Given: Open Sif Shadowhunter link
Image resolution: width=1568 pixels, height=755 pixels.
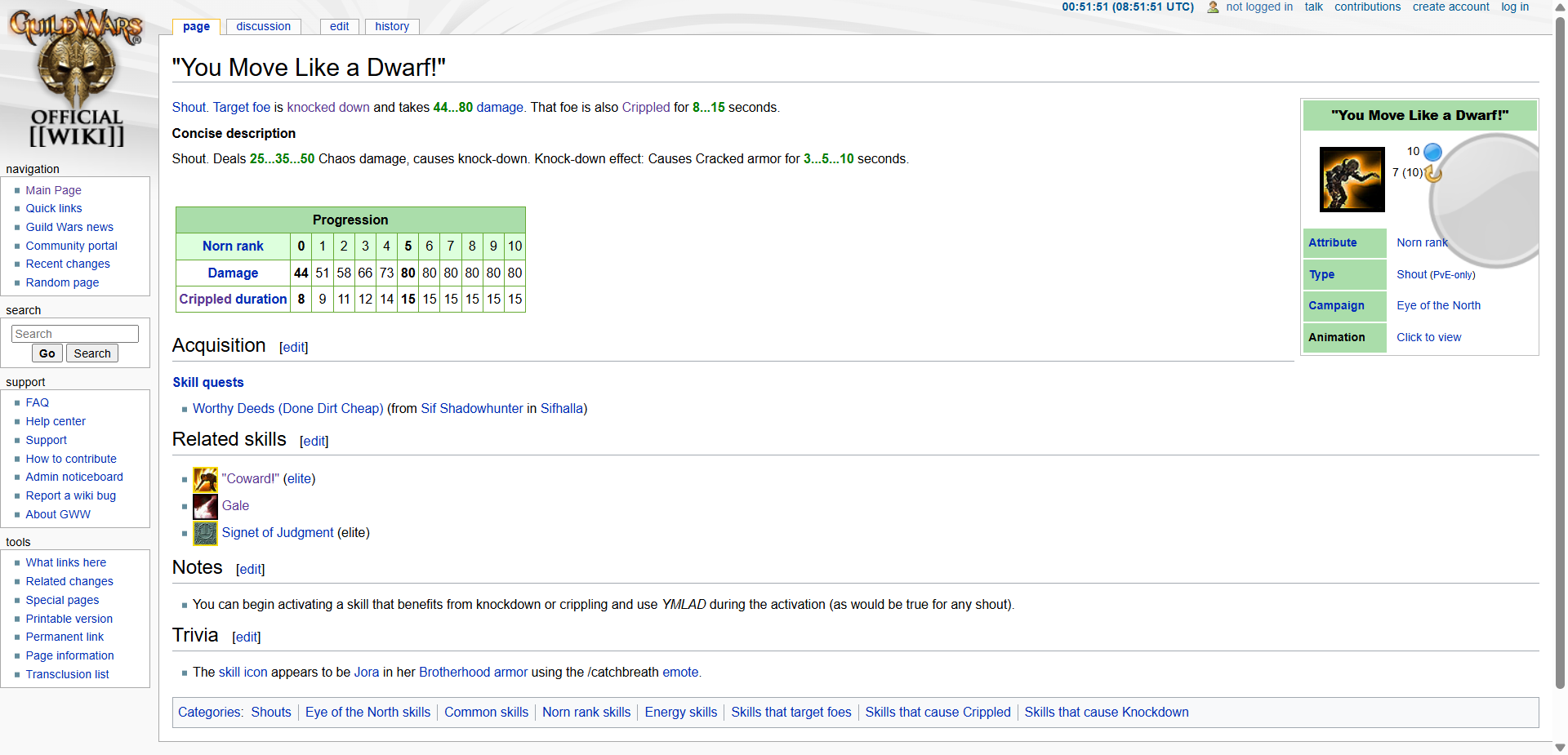Looking at the screenshot, I should (471, 408).
